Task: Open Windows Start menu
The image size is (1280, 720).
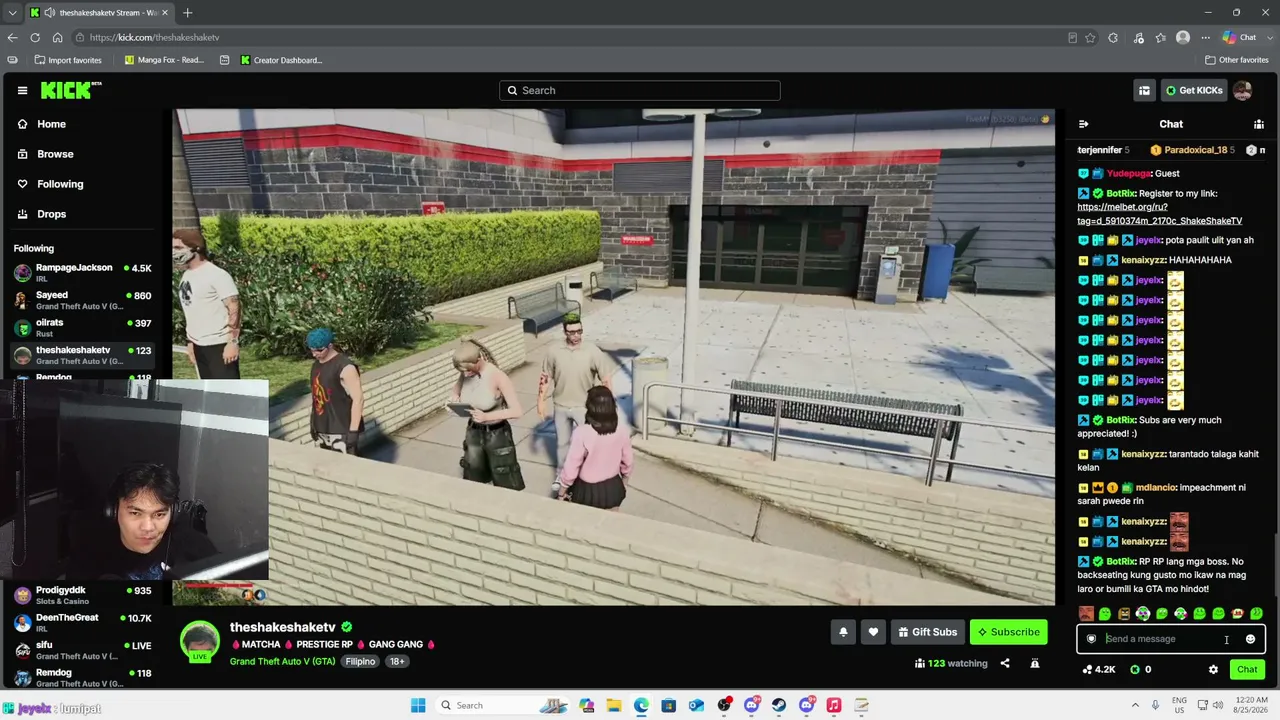Action: pyautogui.click(x=418, y=705)
